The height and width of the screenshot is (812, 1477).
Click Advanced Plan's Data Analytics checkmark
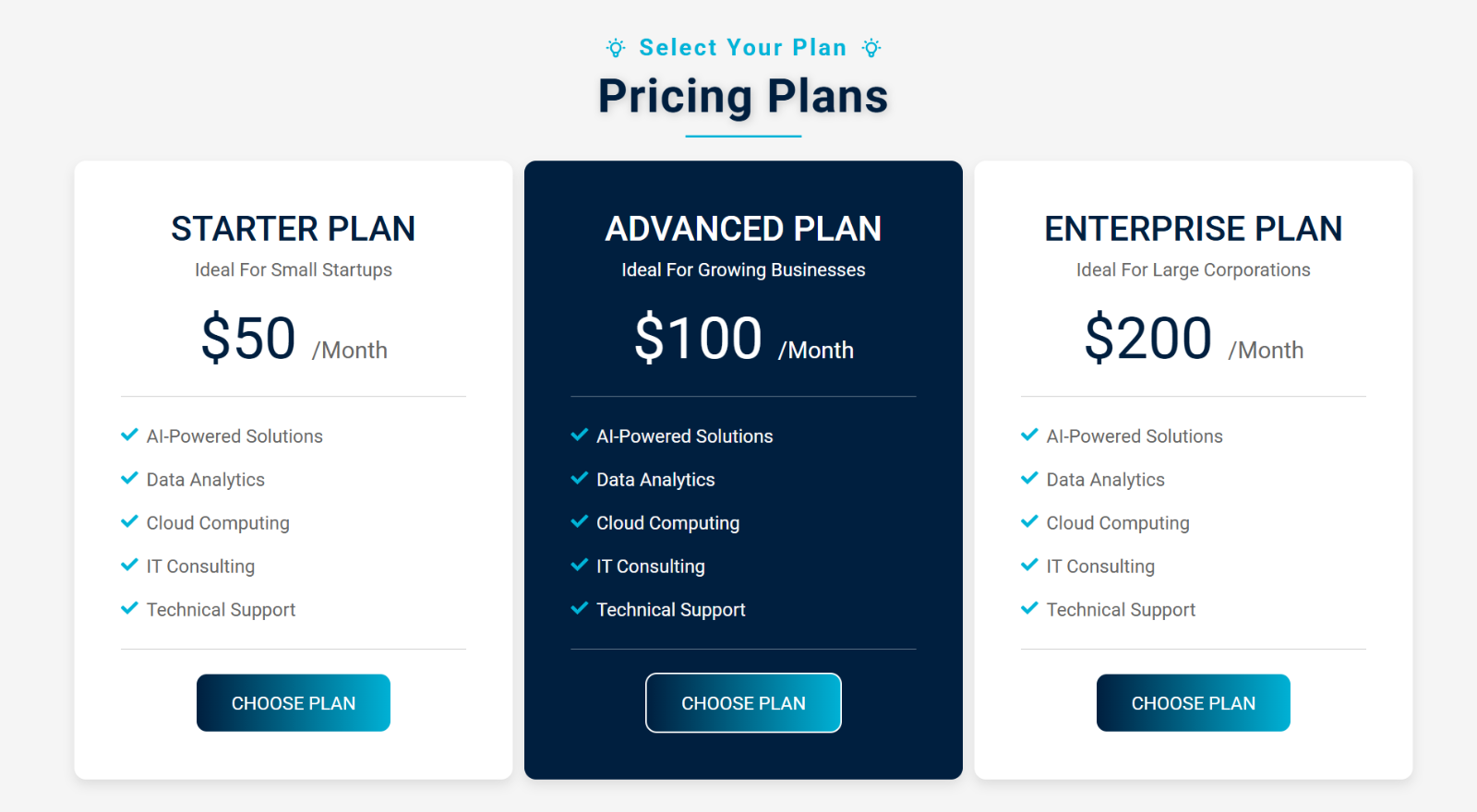(x=580, y=479)
